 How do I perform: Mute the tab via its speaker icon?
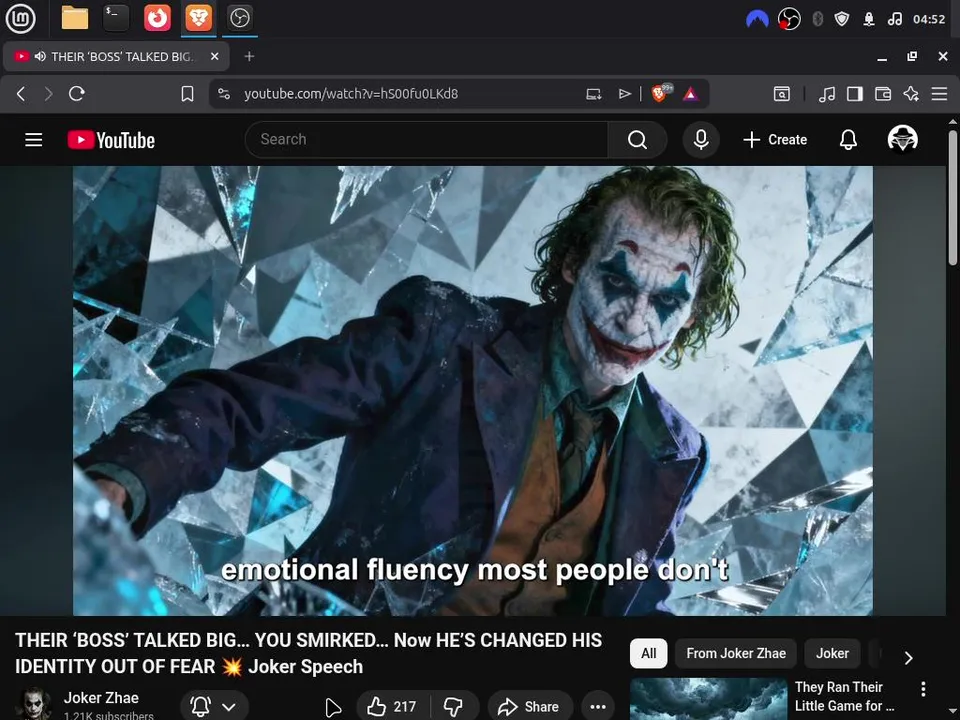tap(40, 56)
